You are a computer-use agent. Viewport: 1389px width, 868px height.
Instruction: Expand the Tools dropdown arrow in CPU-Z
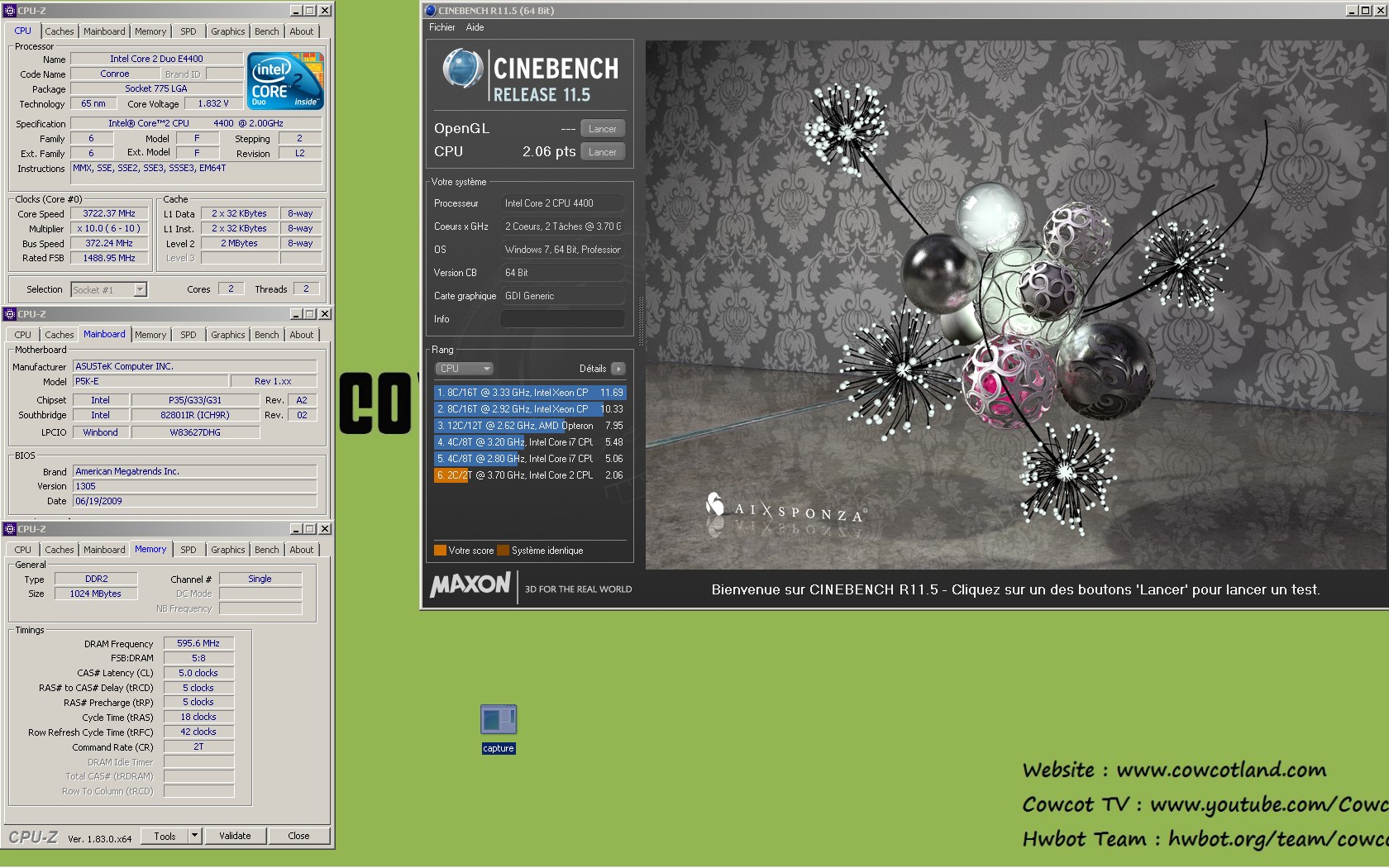click(x=195, y=836)
